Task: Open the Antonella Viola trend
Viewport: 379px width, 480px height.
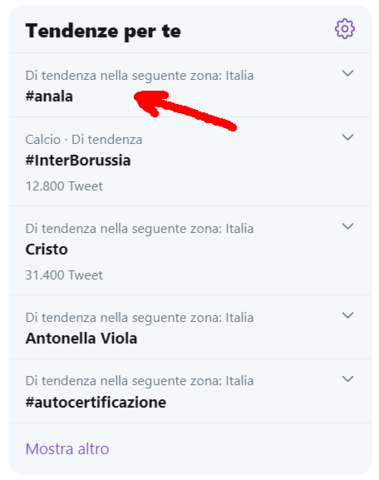Action: pyautogui.click(x=81, y=338)
